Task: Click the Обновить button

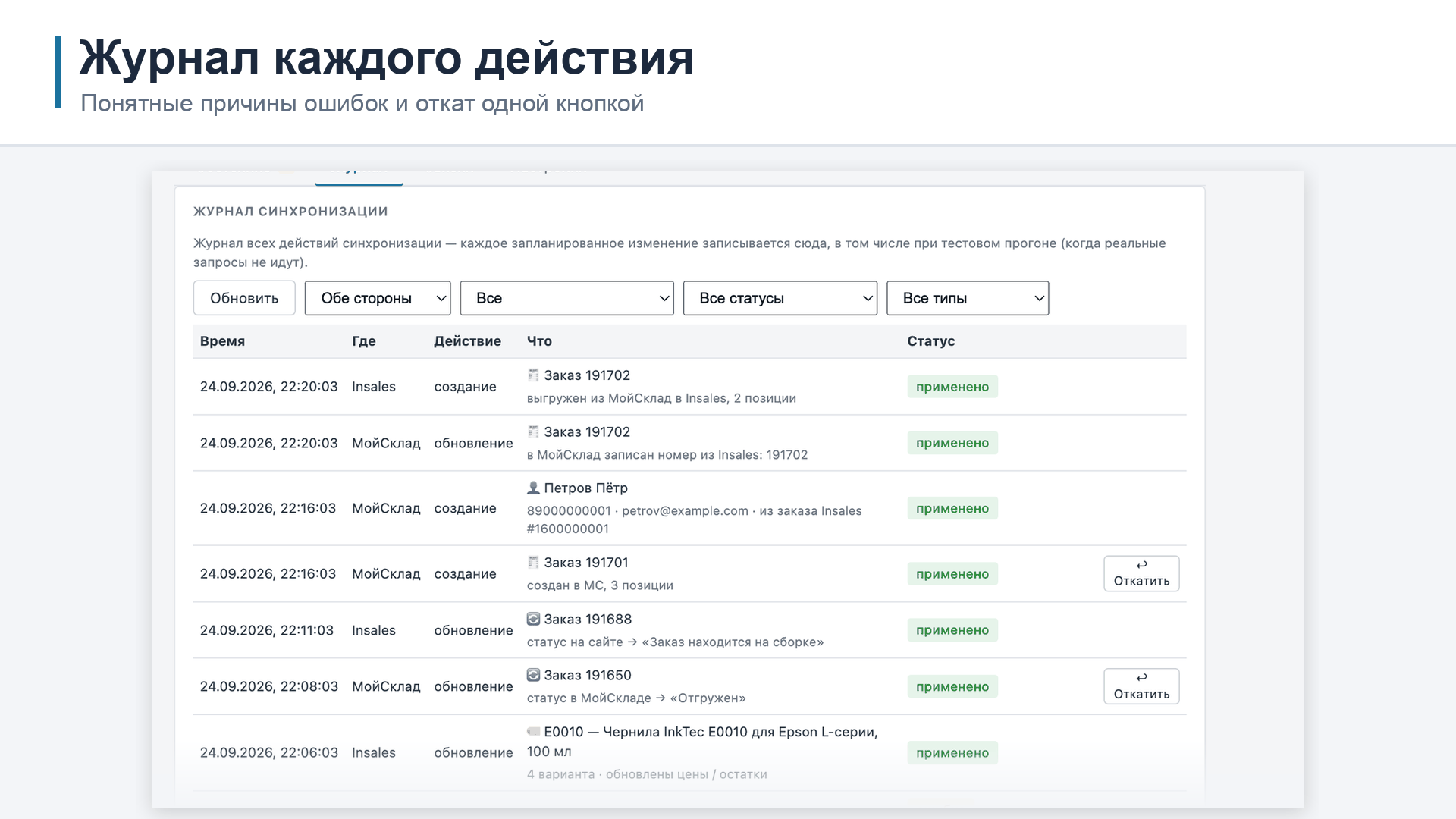Action: [x=244, y=298]
